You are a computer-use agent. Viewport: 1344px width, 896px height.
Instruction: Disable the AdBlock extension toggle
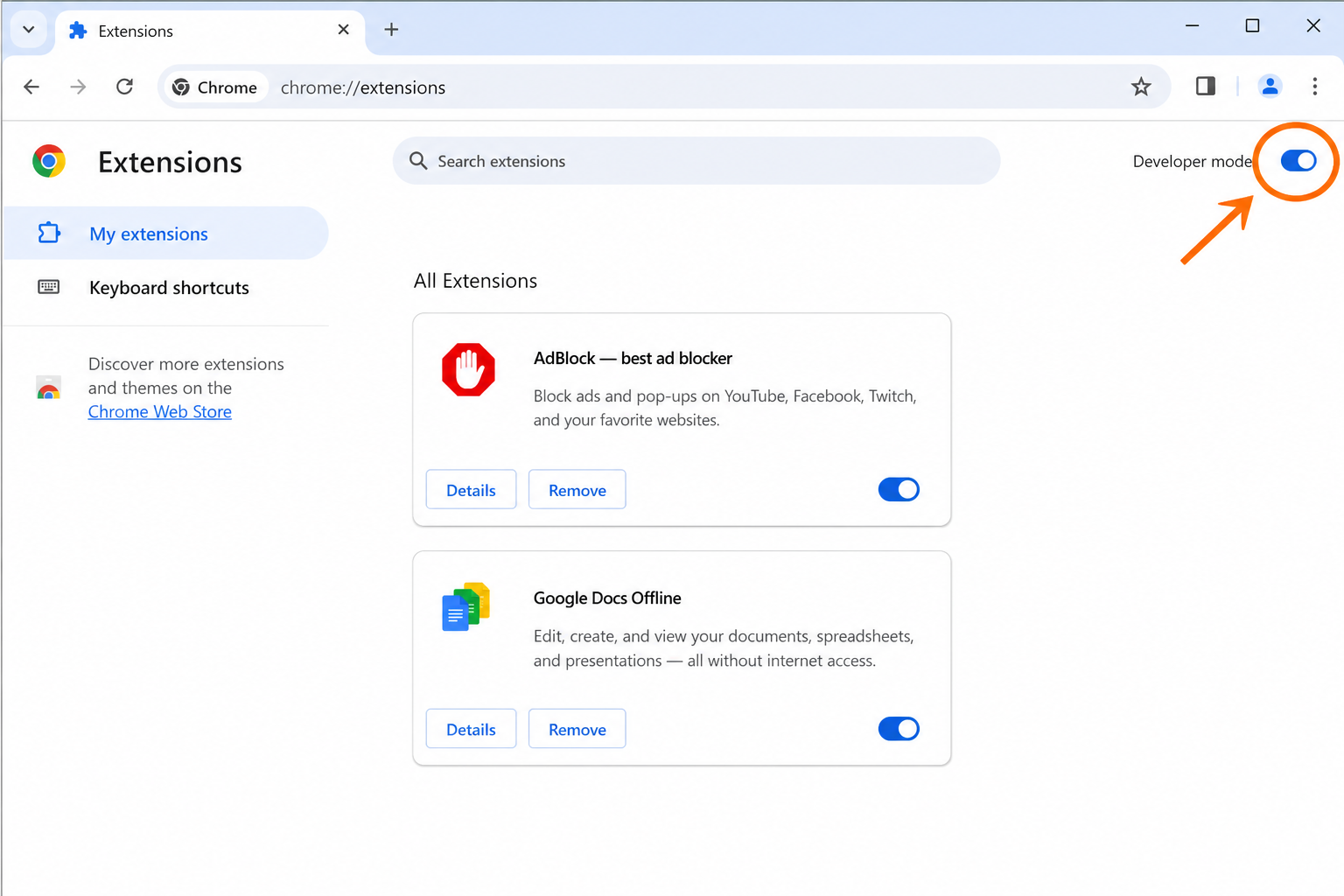[899, 489]
